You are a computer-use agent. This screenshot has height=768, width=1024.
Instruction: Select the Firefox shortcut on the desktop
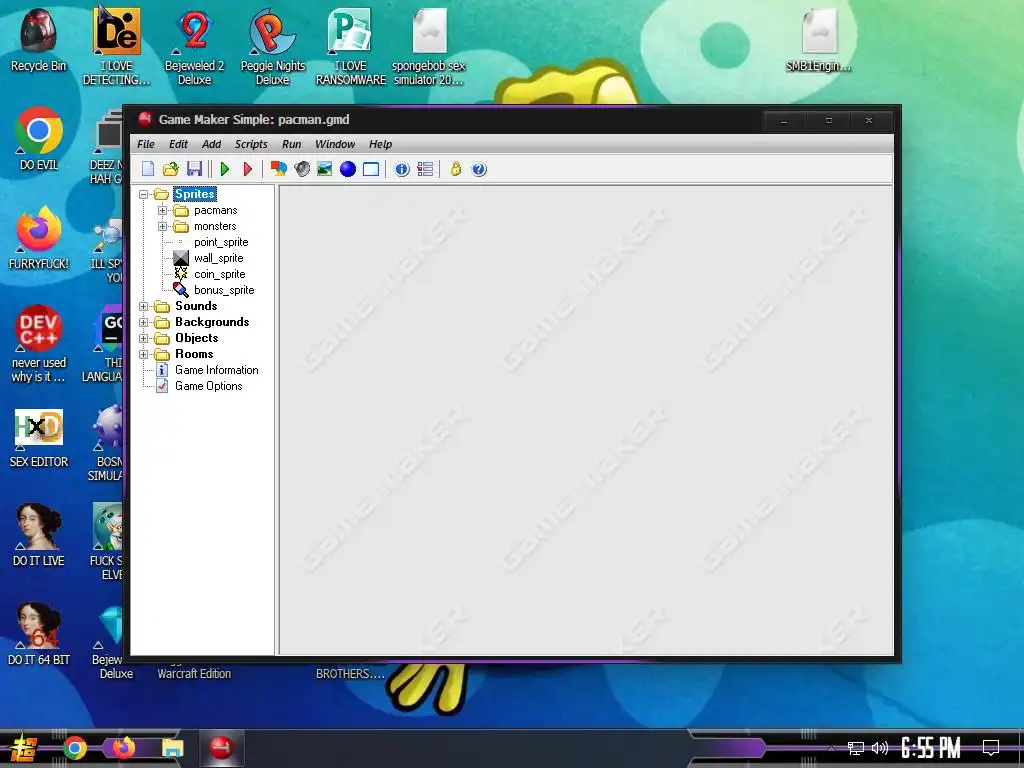point(39,238)
